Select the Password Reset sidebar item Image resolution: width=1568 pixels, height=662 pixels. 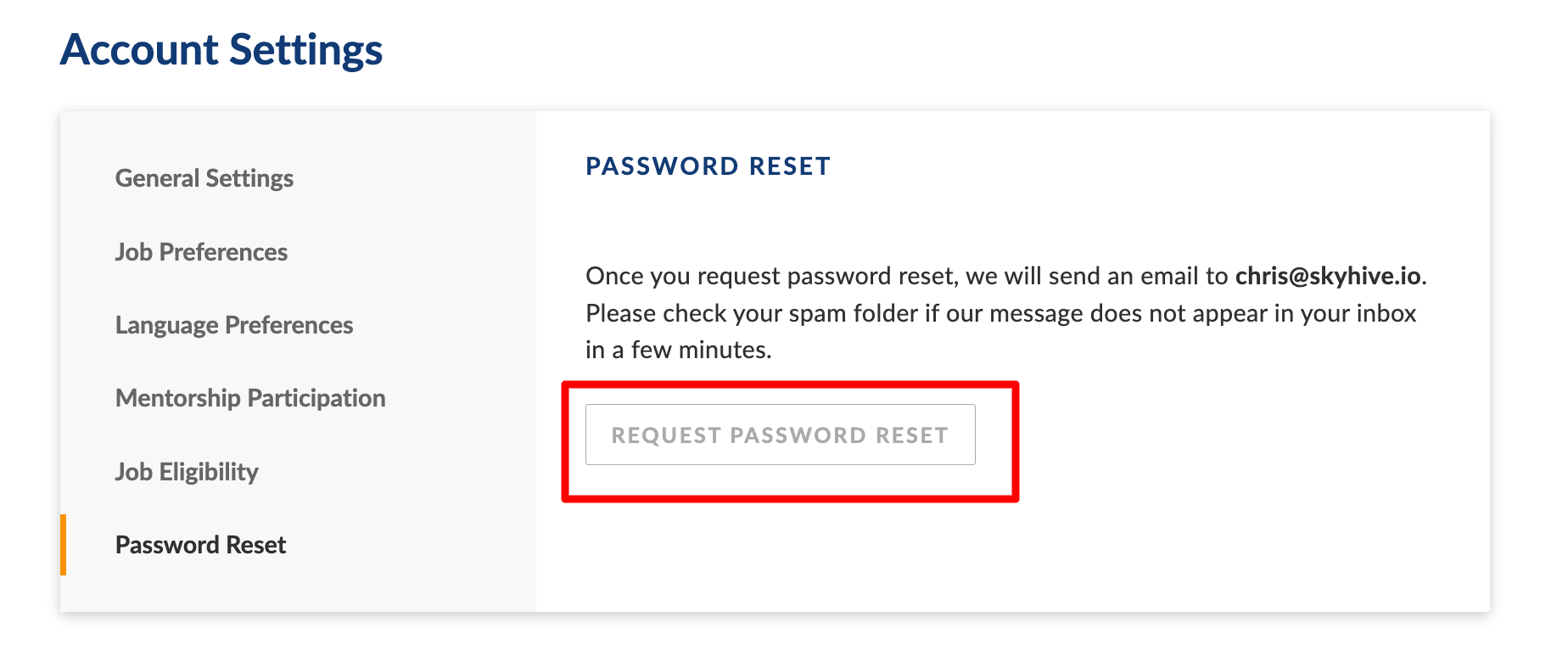pyautogui.click(x=200, y=545)
